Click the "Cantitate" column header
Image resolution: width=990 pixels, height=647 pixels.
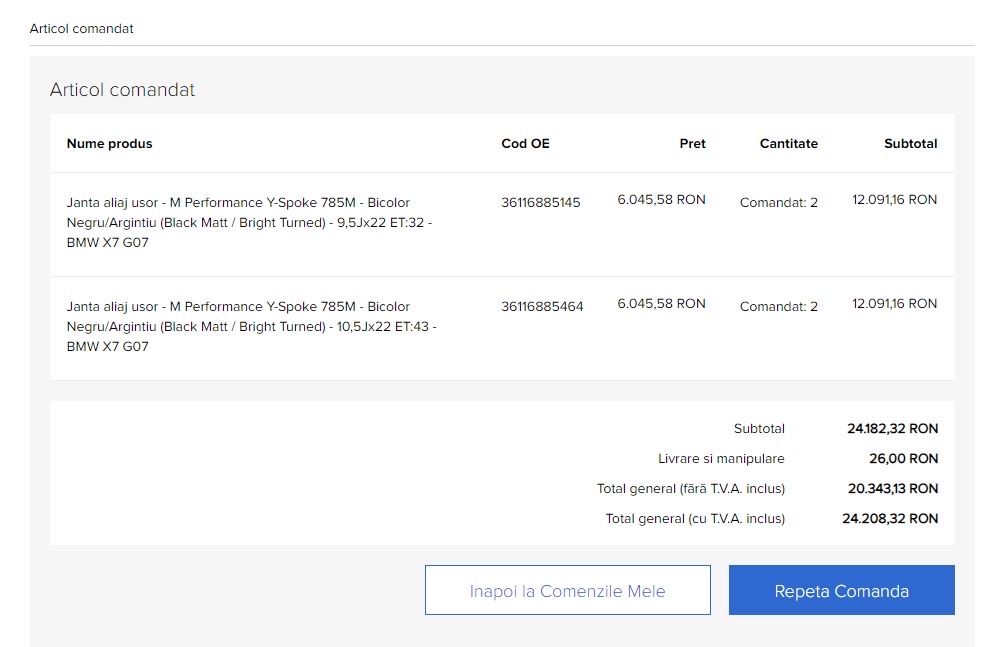tap(788, 144)
